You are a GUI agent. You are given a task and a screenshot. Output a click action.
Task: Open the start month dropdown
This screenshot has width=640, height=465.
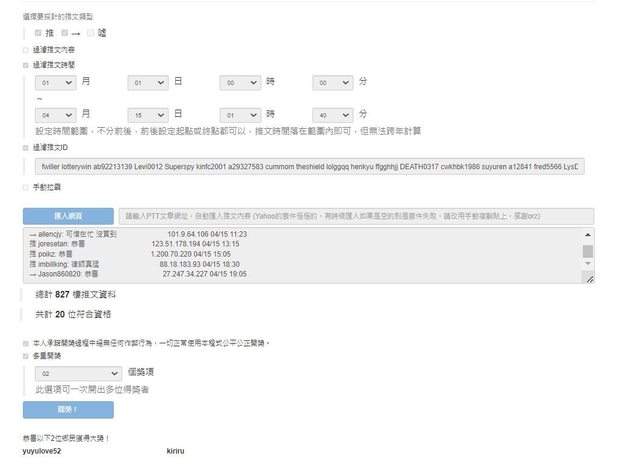(x=56, y=82)
